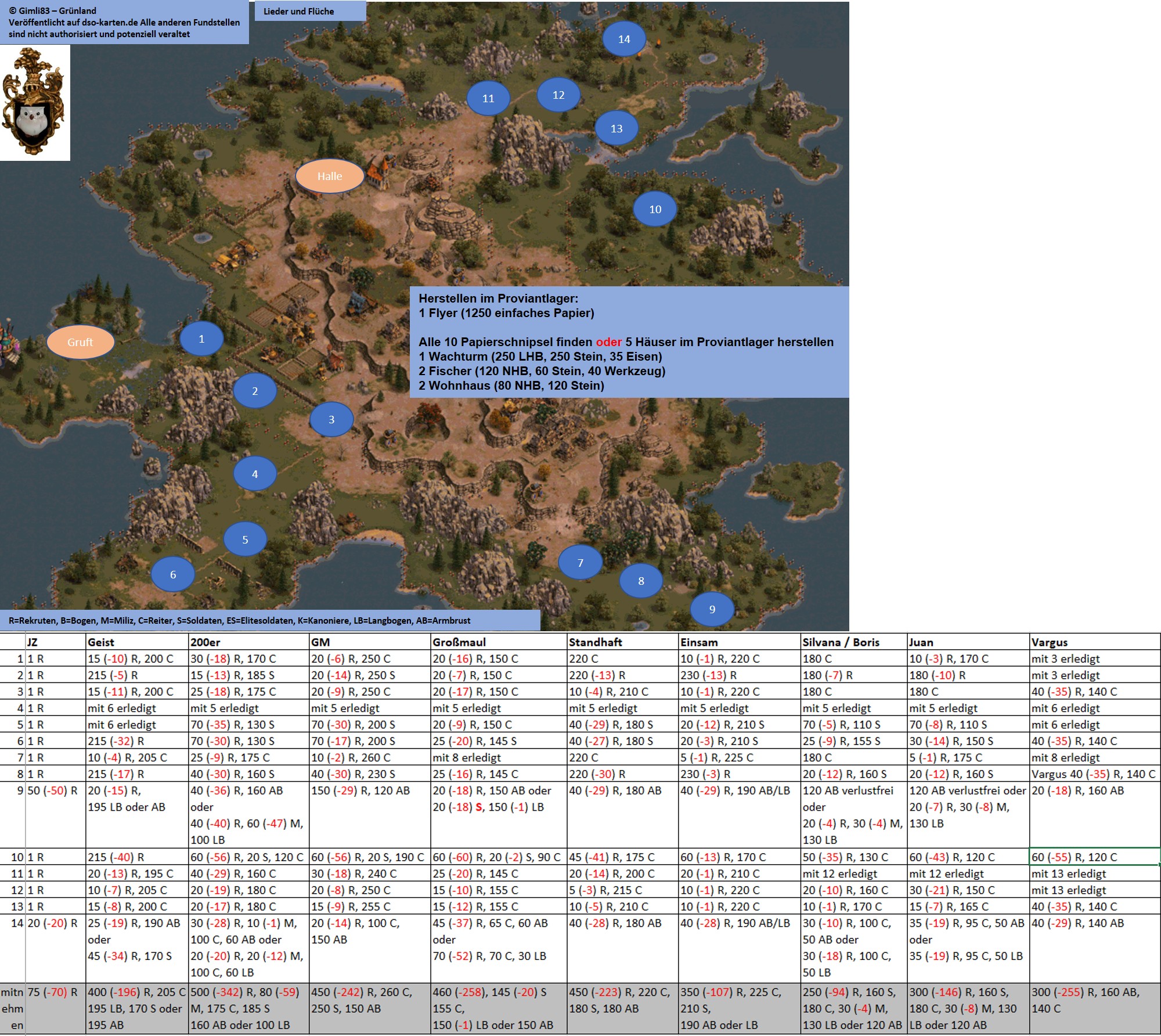Select the JZ column header
Viewport: 1161px width, 1036px height.
pos(56,642)
